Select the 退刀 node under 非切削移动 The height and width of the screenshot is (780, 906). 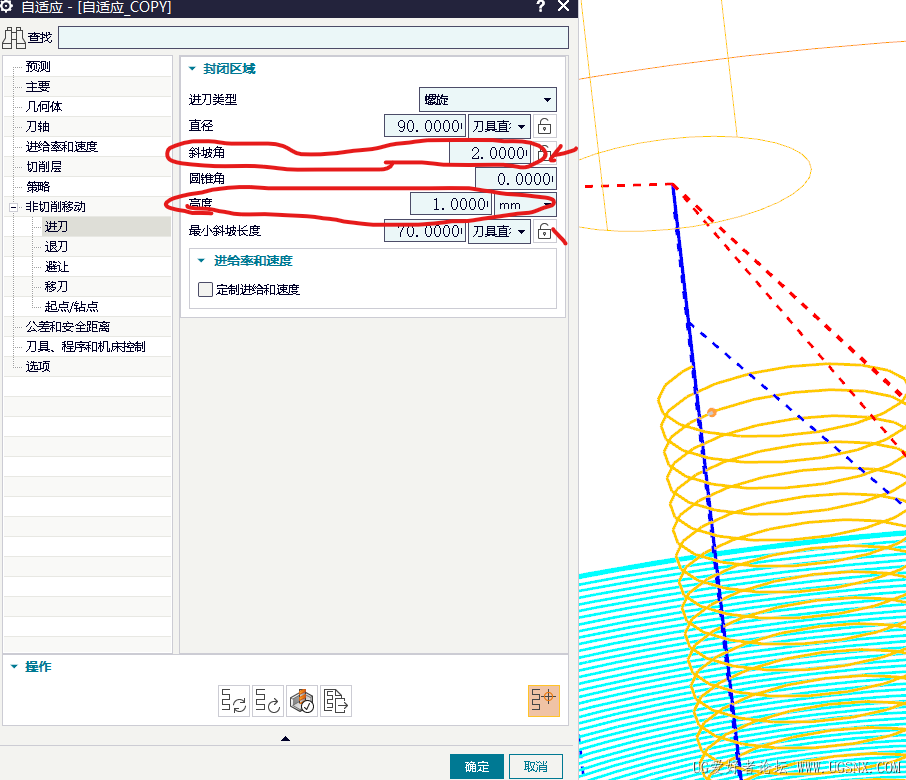pos(57,247)
